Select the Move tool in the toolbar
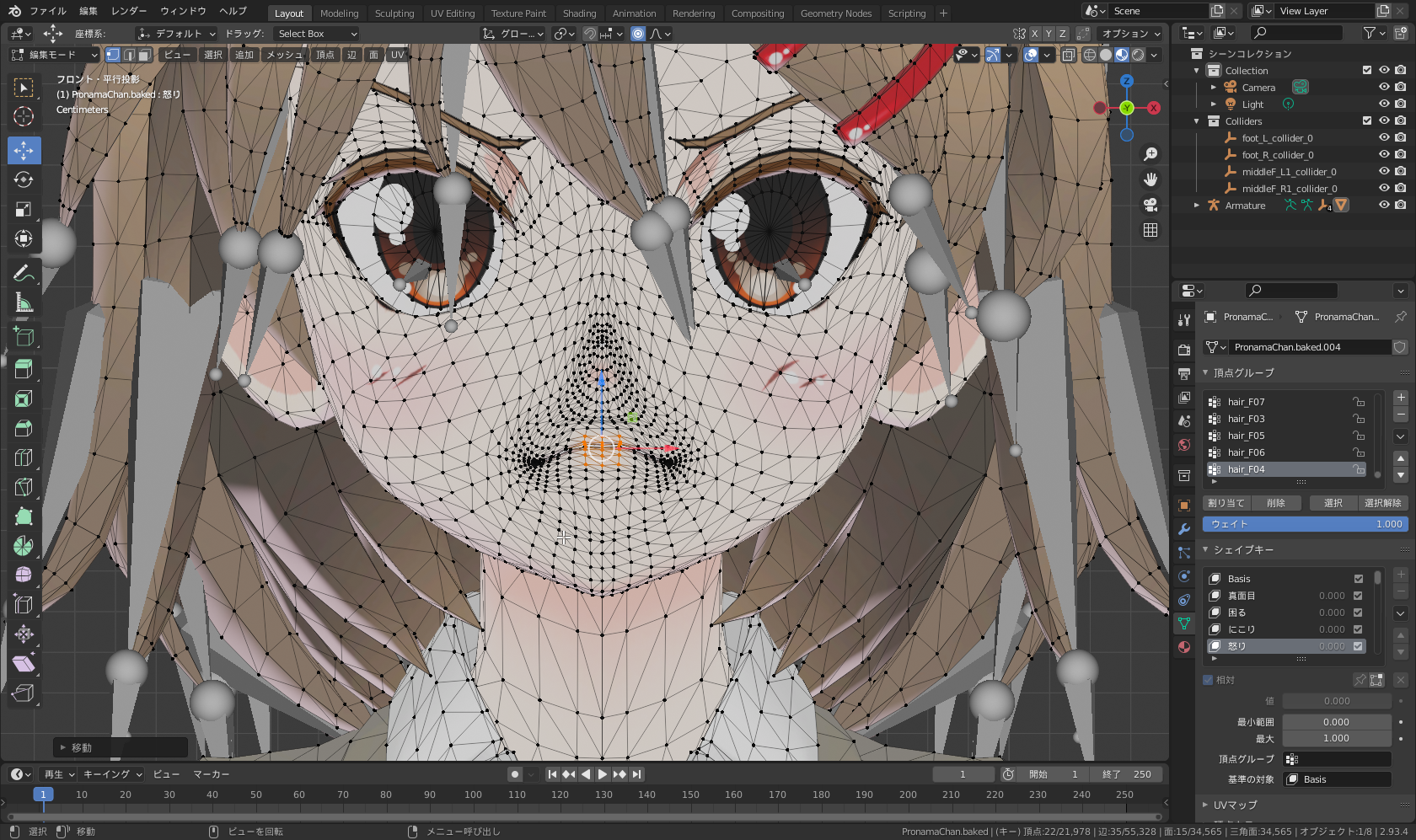1416x840 pixels. click(x=24, y=151)
